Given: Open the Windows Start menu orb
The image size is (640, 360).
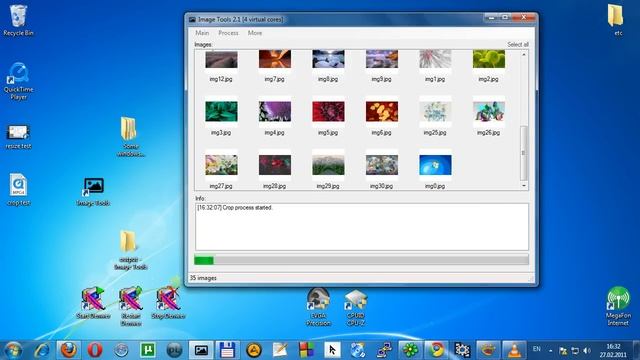Looking at the screenshot, I should (x=13, y=350).
